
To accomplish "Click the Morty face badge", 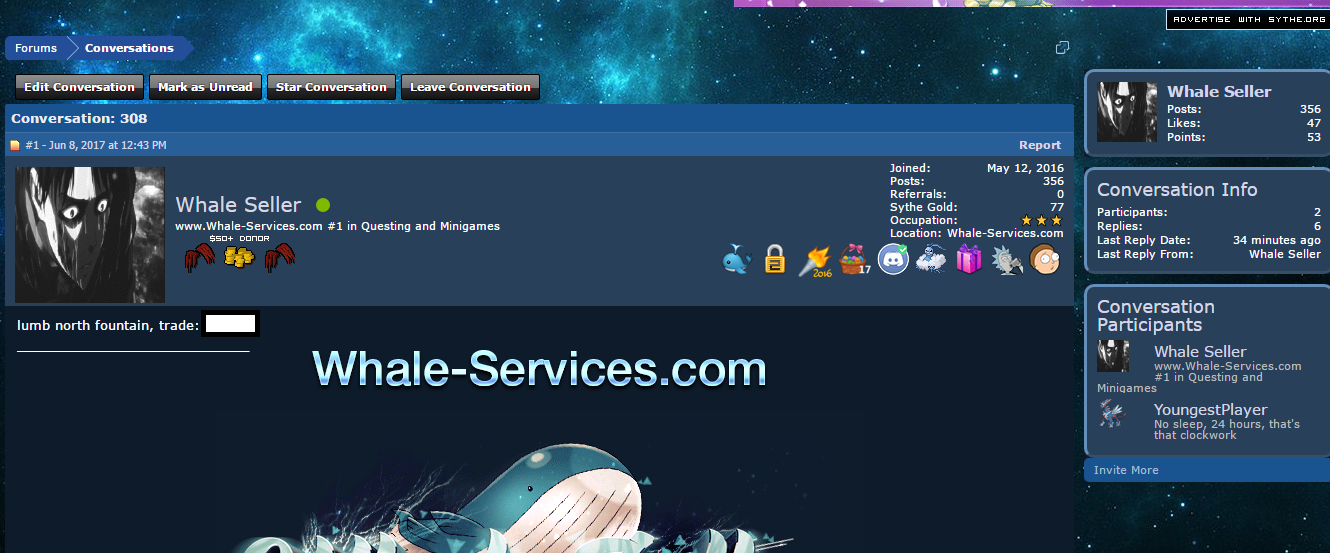I will coord(1043,259).
